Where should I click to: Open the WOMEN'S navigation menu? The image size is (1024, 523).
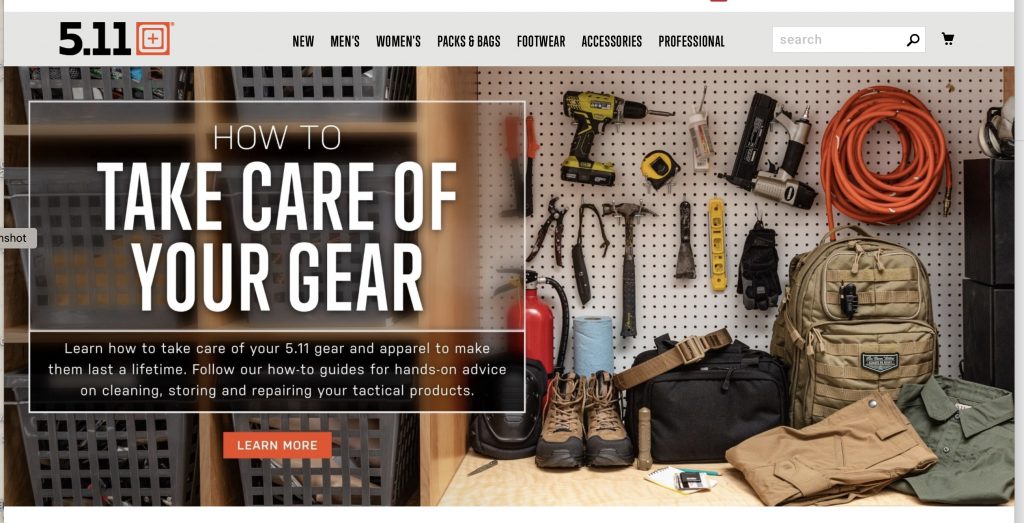coord(398,41)
